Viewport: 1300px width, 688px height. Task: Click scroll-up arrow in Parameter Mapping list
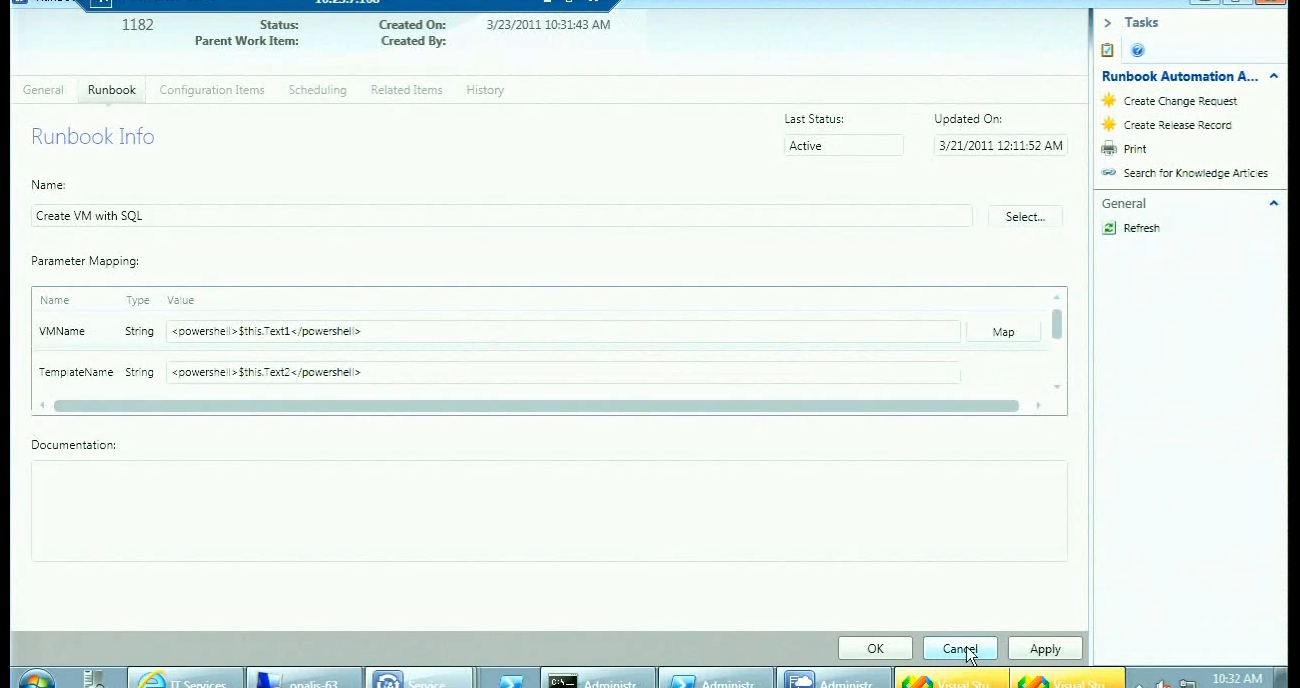1057,297
